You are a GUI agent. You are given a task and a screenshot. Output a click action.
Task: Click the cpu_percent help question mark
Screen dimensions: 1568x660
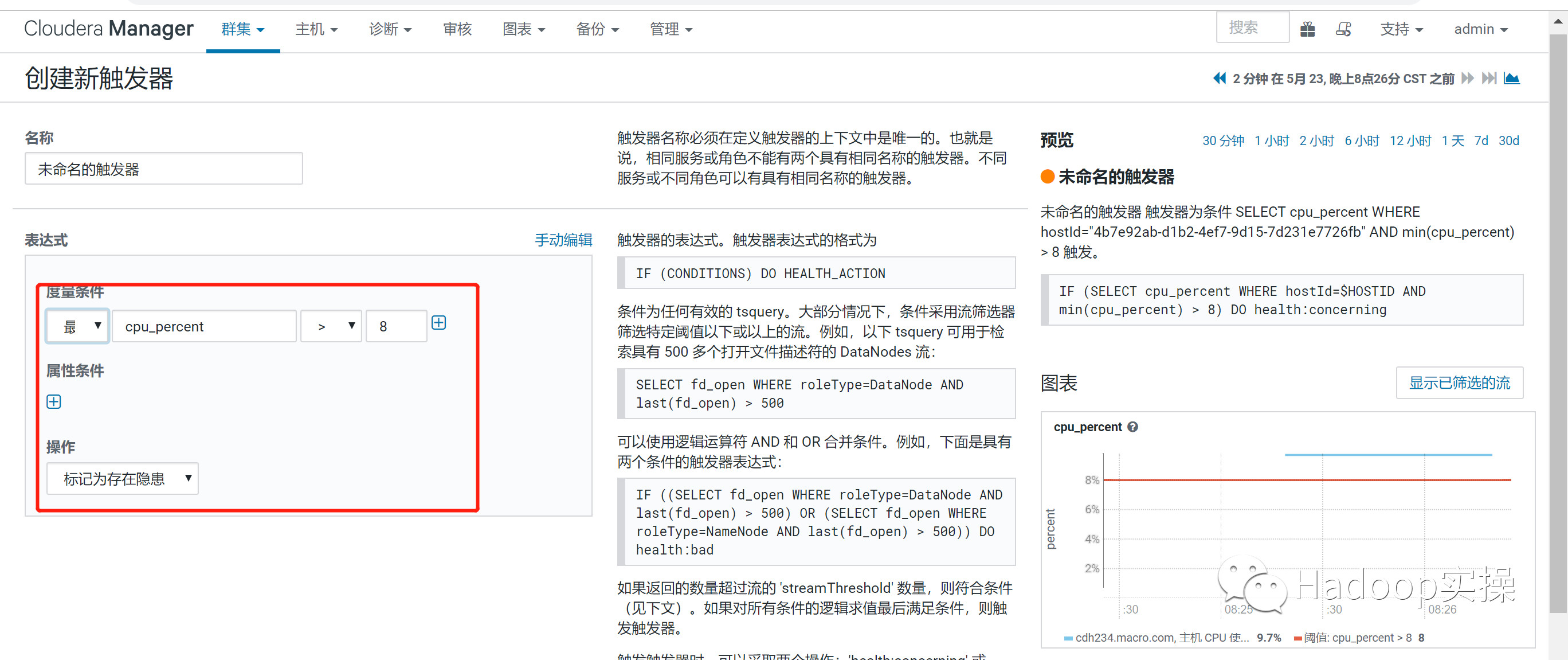click(x=1132, y=427)
